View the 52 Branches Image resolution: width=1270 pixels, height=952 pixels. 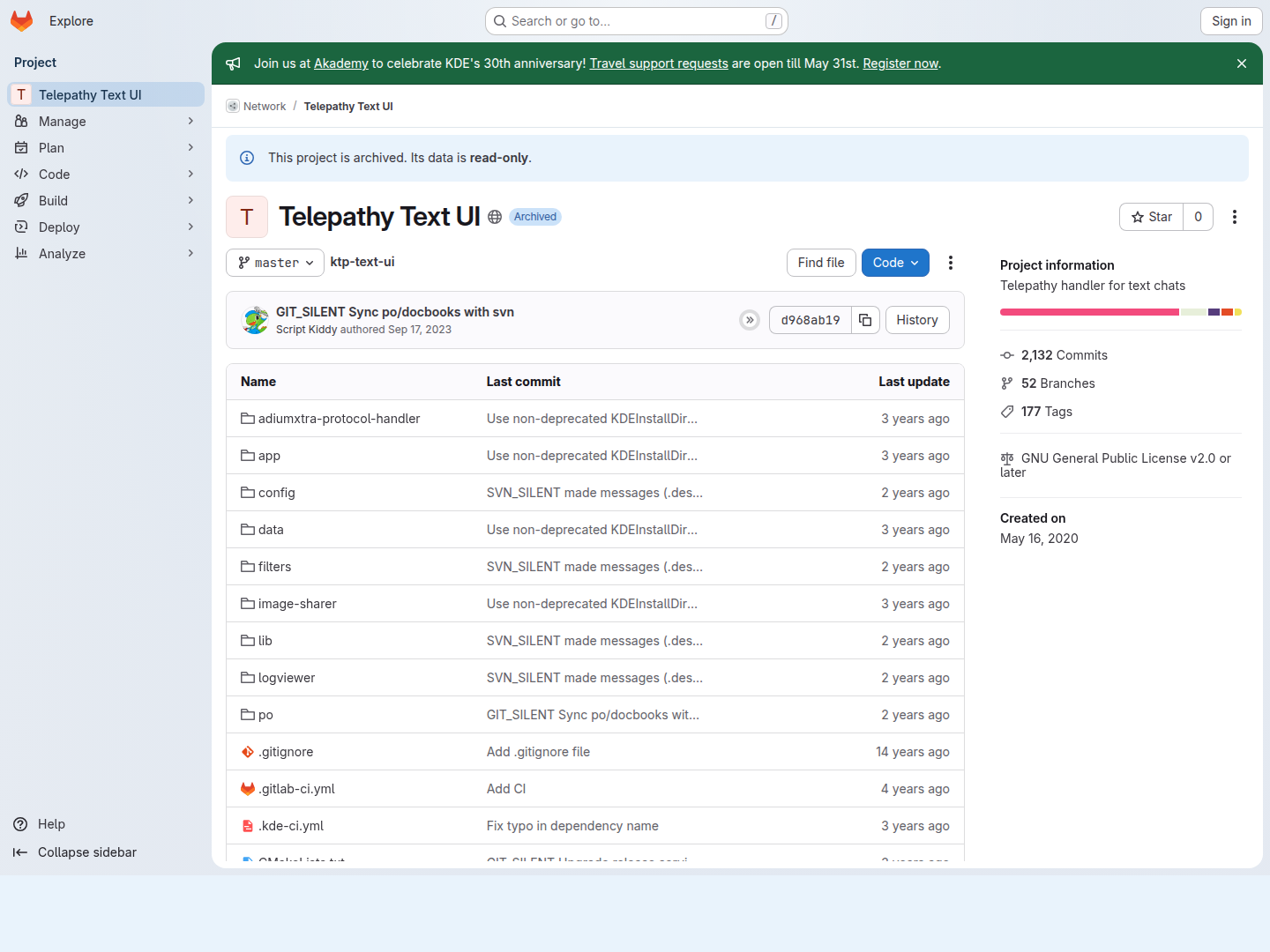[x=1058, y=383]
